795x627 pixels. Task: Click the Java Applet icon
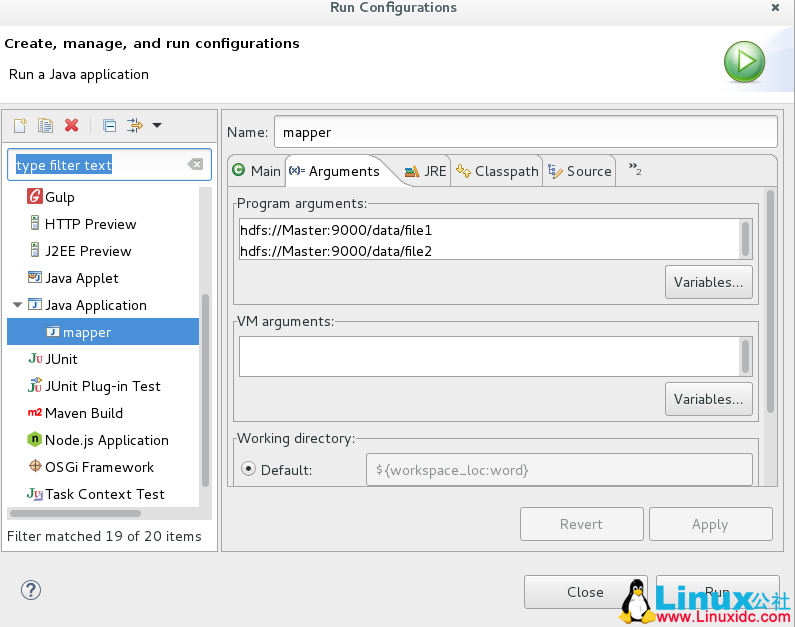34,277
